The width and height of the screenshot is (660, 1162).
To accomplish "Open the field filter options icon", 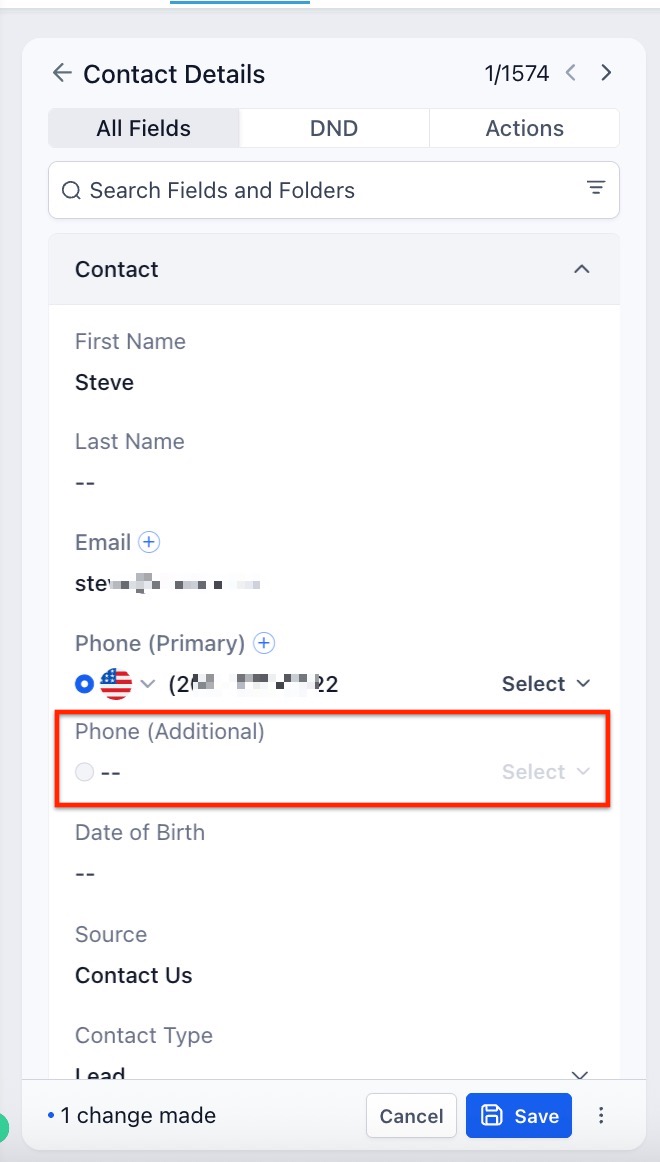I will tap(596, 188).
